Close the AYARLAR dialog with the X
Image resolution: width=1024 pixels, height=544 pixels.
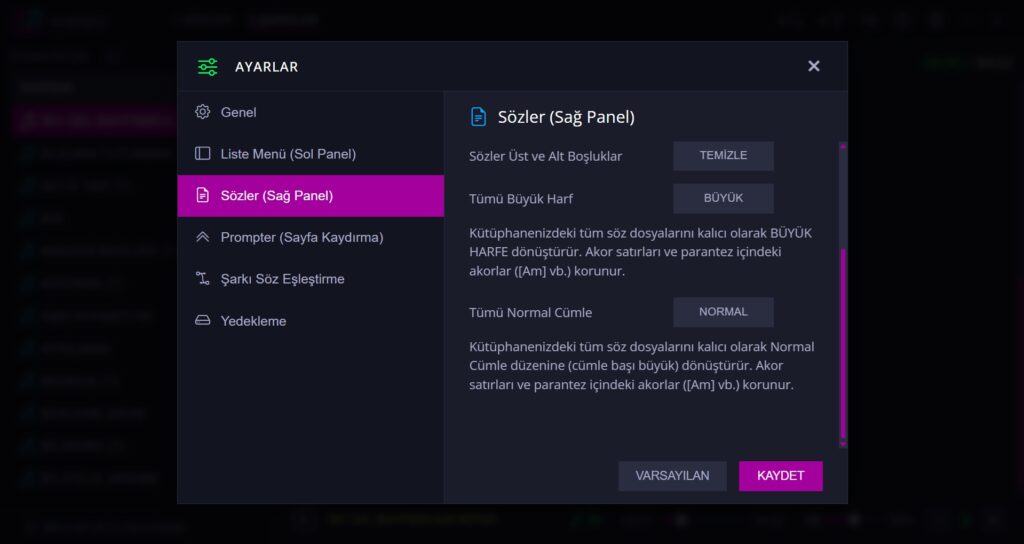pos(814,66)
